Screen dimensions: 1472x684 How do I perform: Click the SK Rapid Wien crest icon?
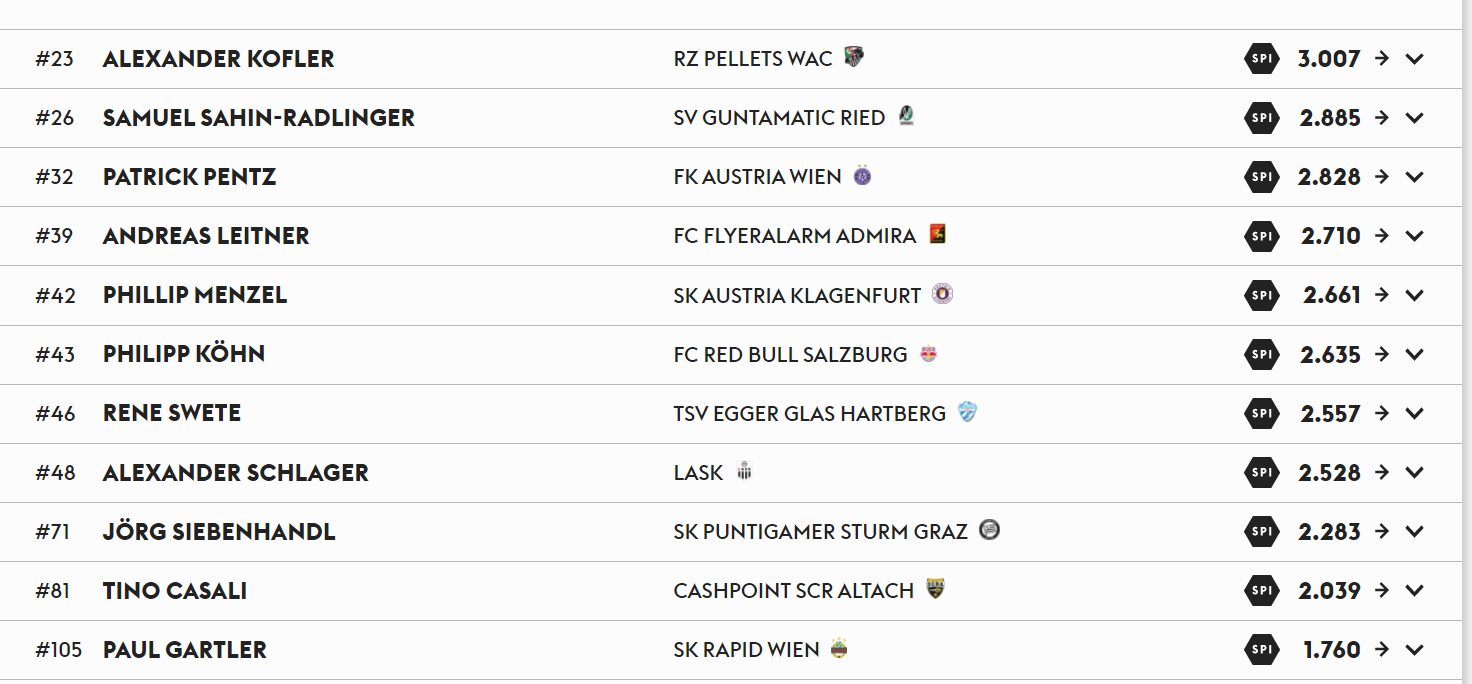[x=839, y=649]
